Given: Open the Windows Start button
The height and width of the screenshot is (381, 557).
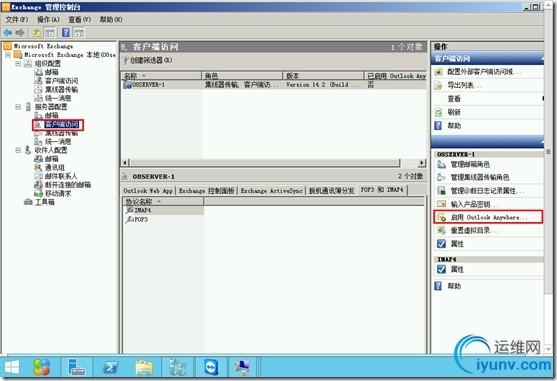Looking at the screenshot, I should coord(12,367).
